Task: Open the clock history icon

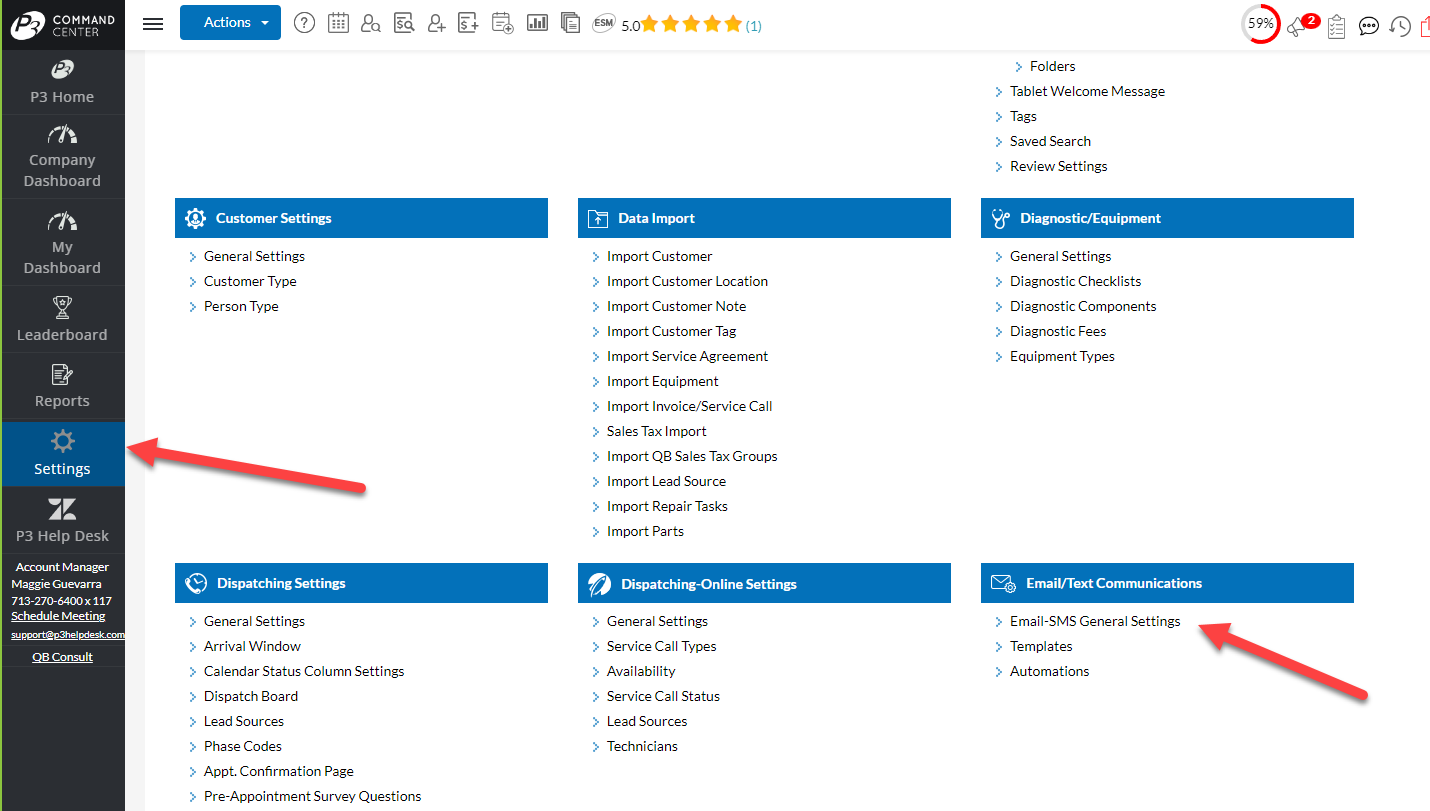Action: pos(1400,26)
